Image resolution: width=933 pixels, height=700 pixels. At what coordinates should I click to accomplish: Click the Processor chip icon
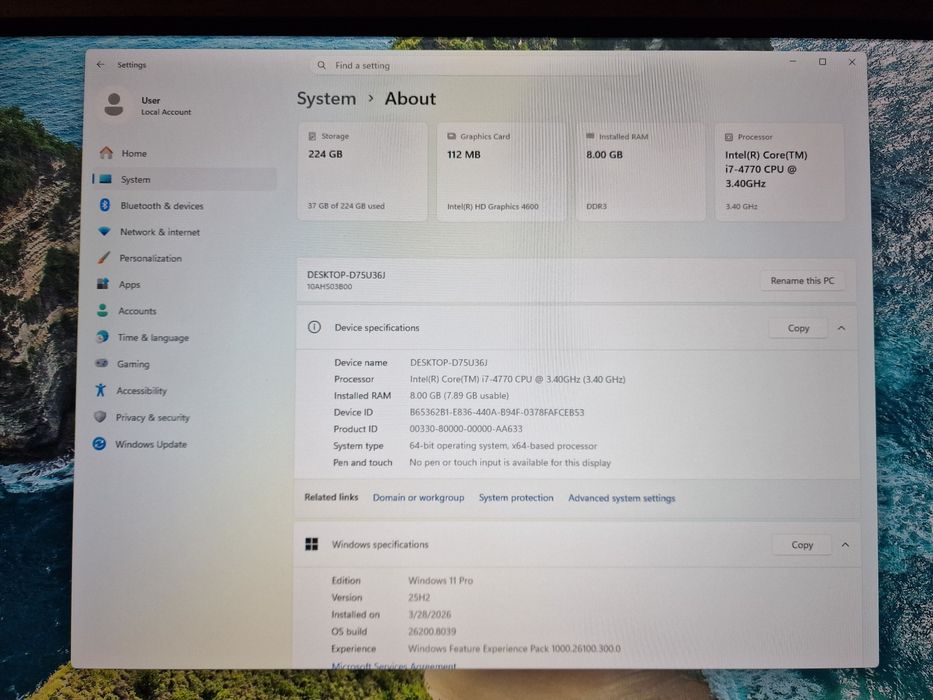click(x=729, y=137)
